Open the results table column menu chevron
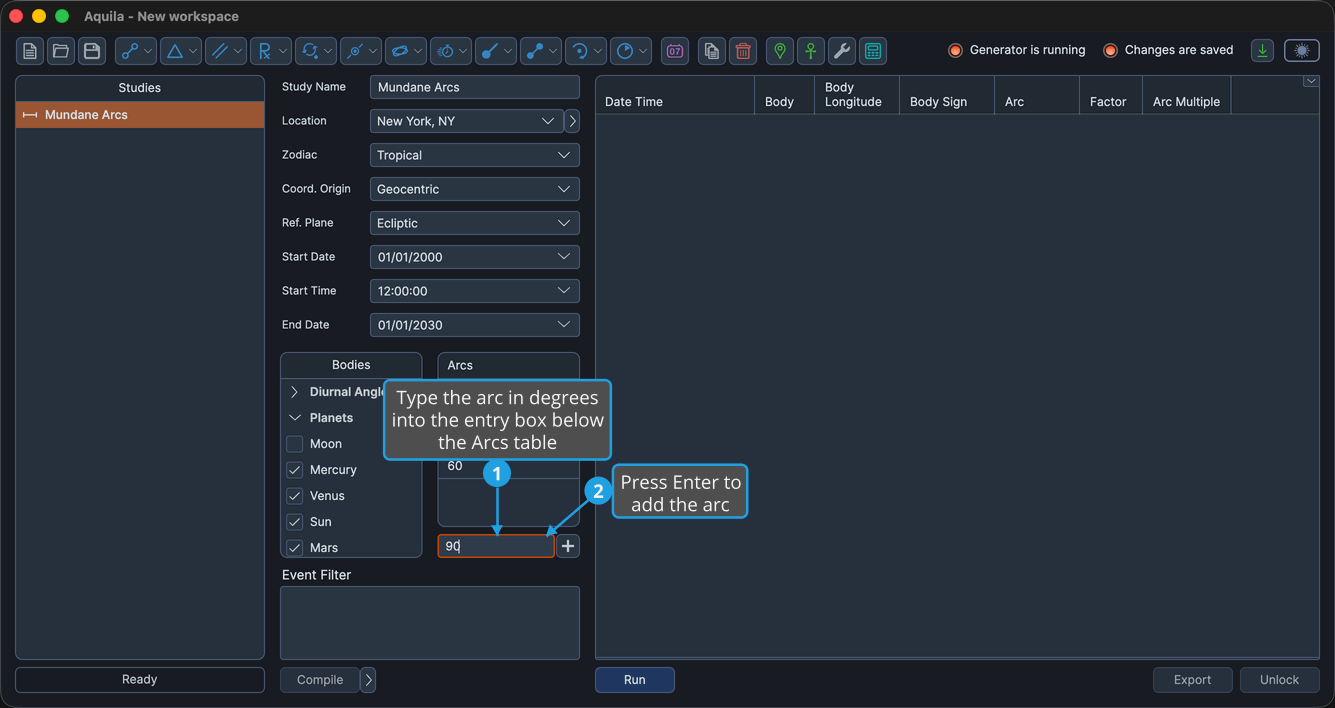 tap(1311, 82)
